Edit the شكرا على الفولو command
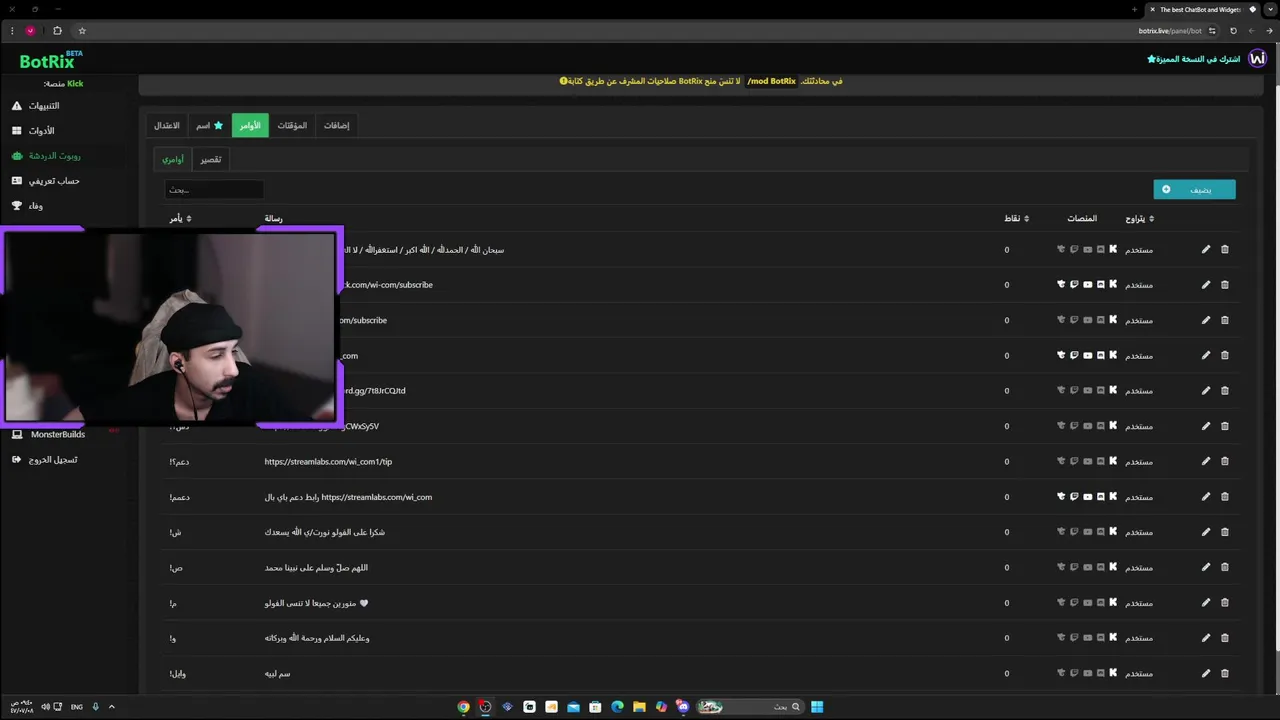 (x=1206, y=532)
